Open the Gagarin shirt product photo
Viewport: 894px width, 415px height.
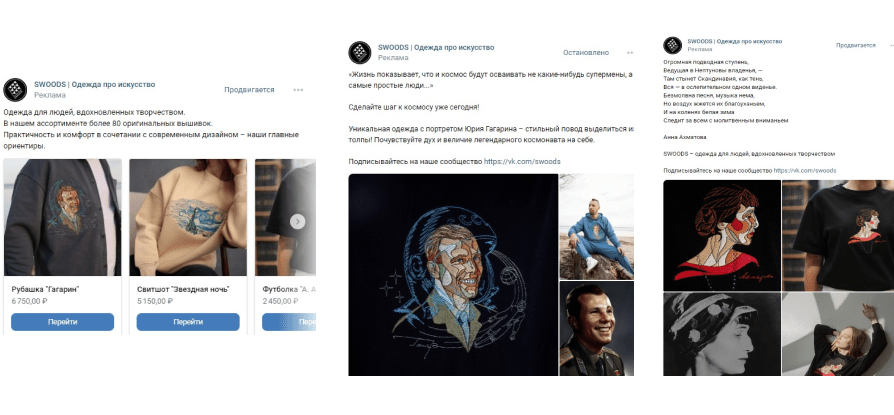point(62,217)
